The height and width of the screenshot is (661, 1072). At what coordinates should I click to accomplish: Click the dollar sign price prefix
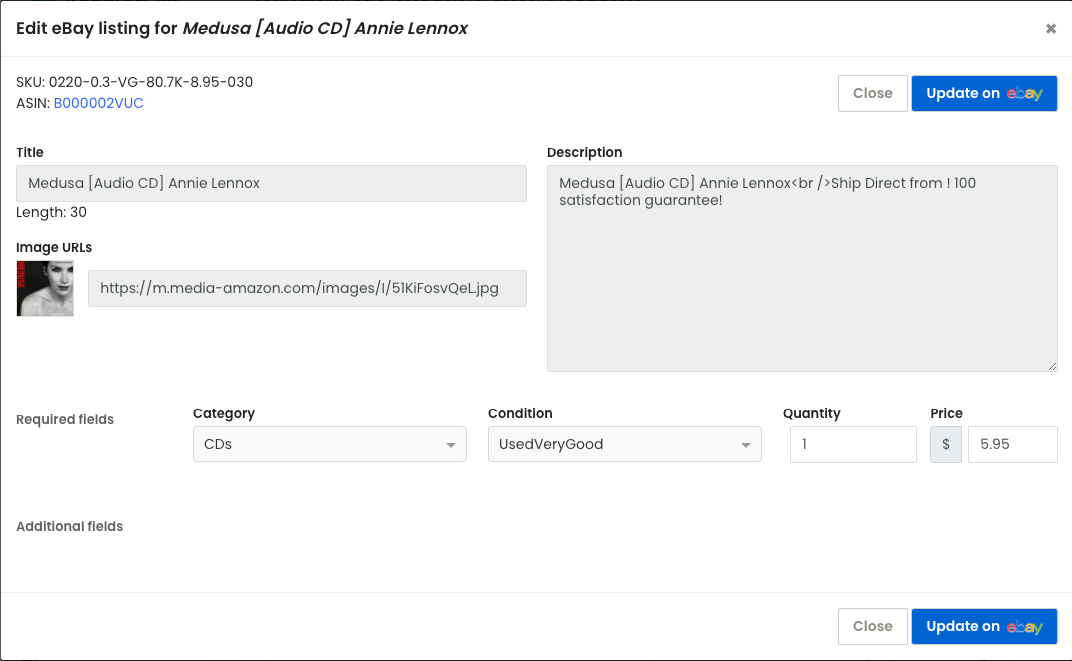(x=946, y=444)
